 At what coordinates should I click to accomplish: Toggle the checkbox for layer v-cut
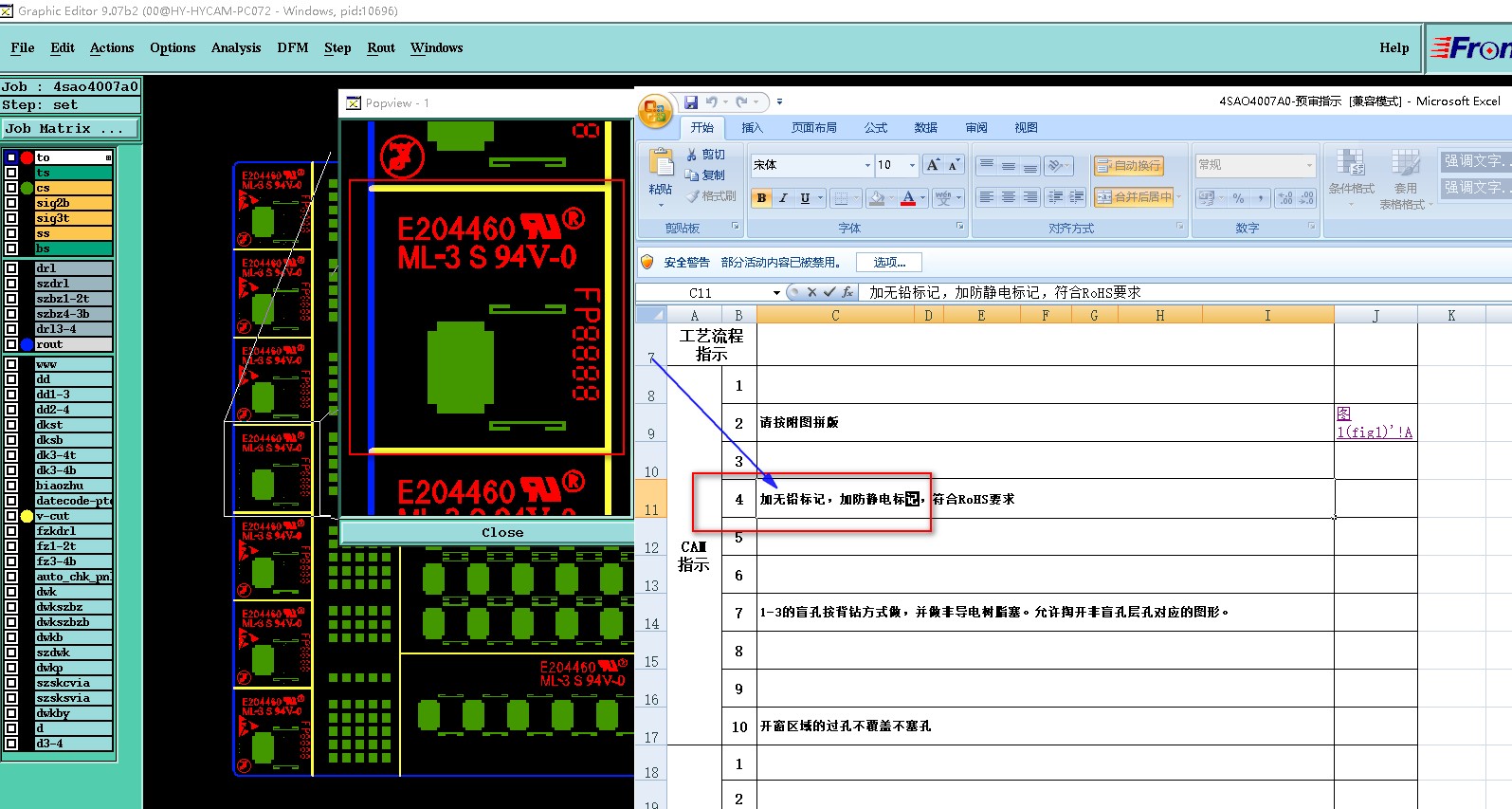(x=11, y=516)
